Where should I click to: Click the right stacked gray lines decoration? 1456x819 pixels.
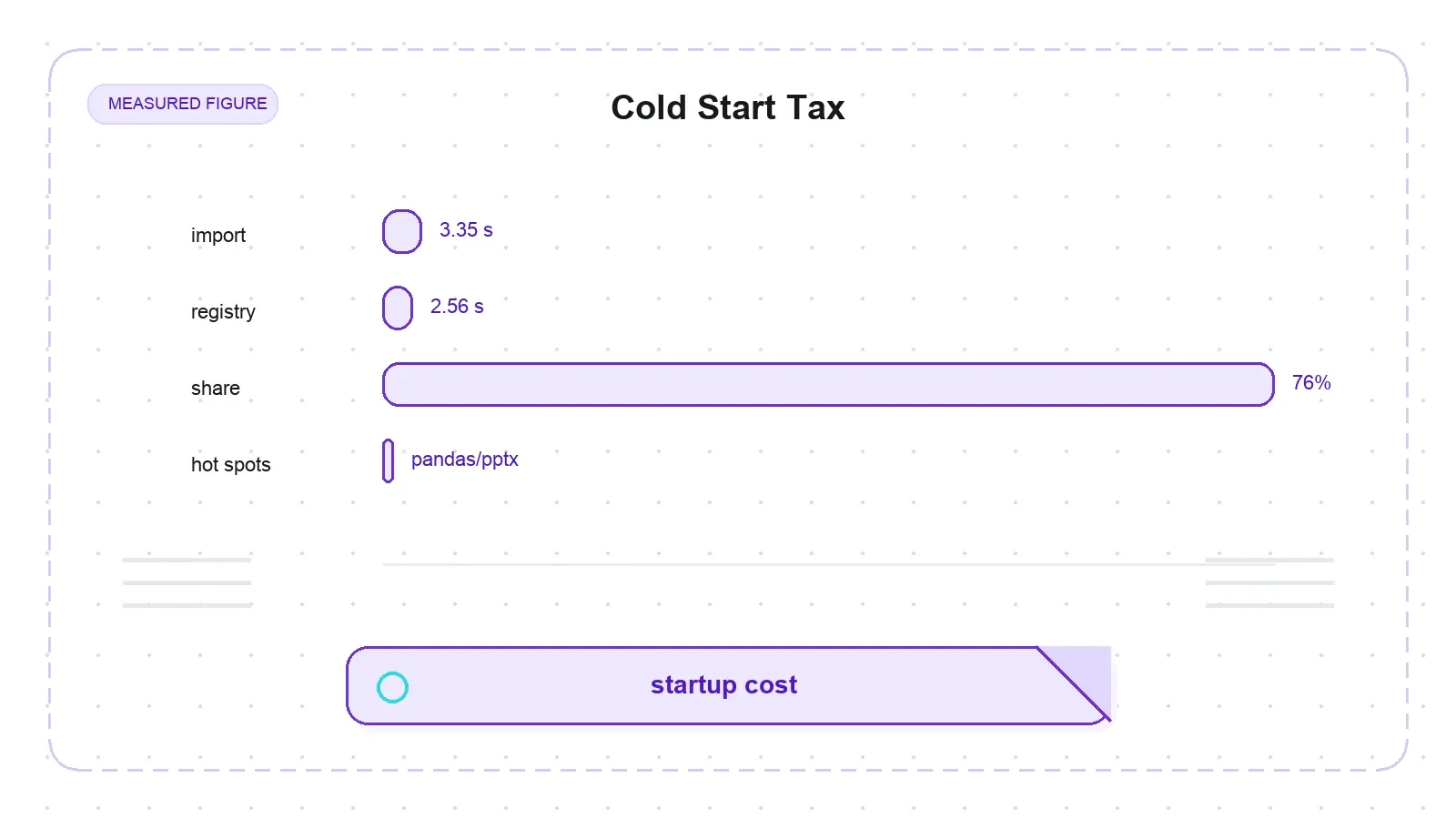(1269, 582)
